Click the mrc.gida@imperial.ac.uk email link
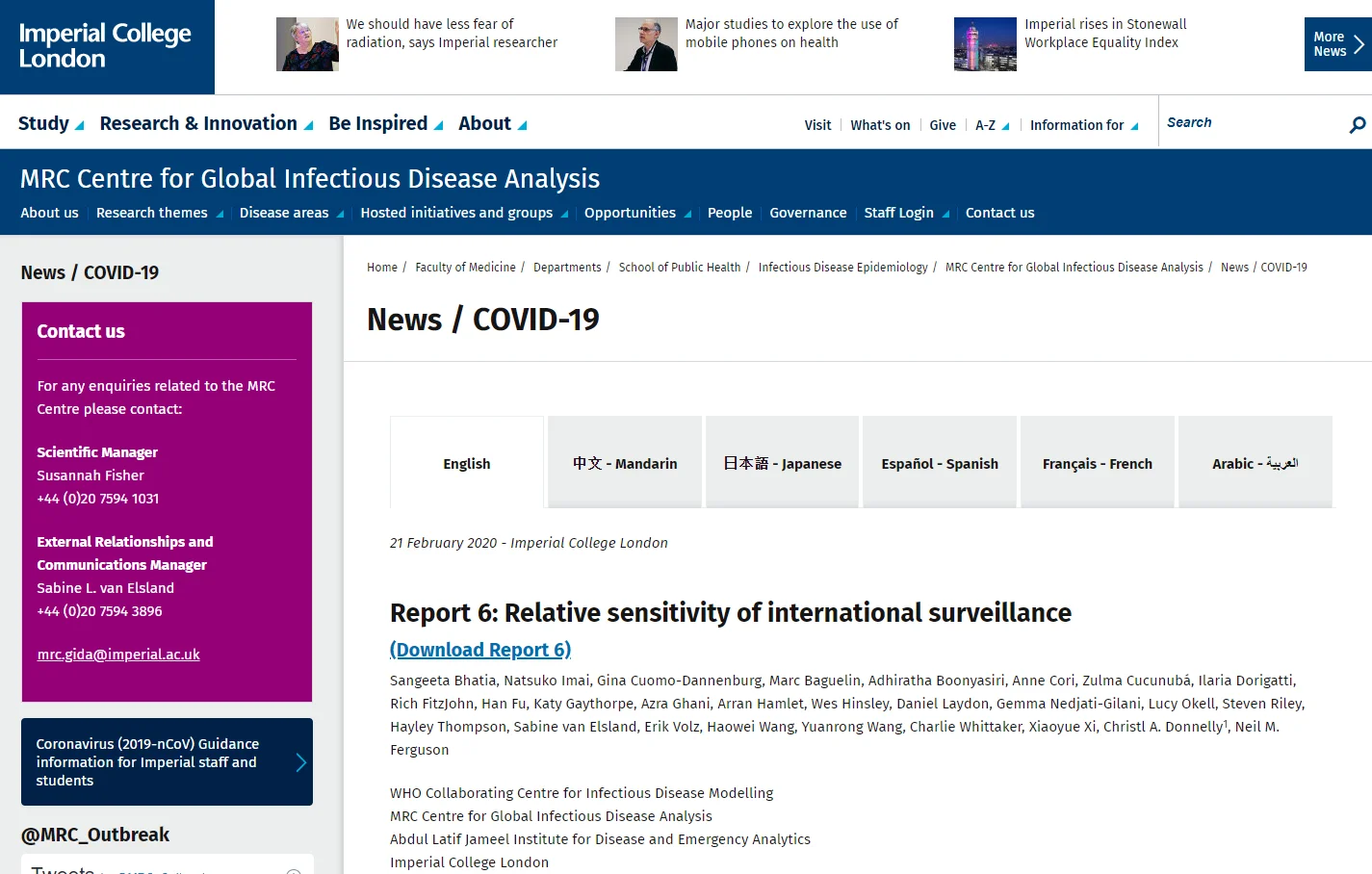1372x874 pixels. click(118, 655)
